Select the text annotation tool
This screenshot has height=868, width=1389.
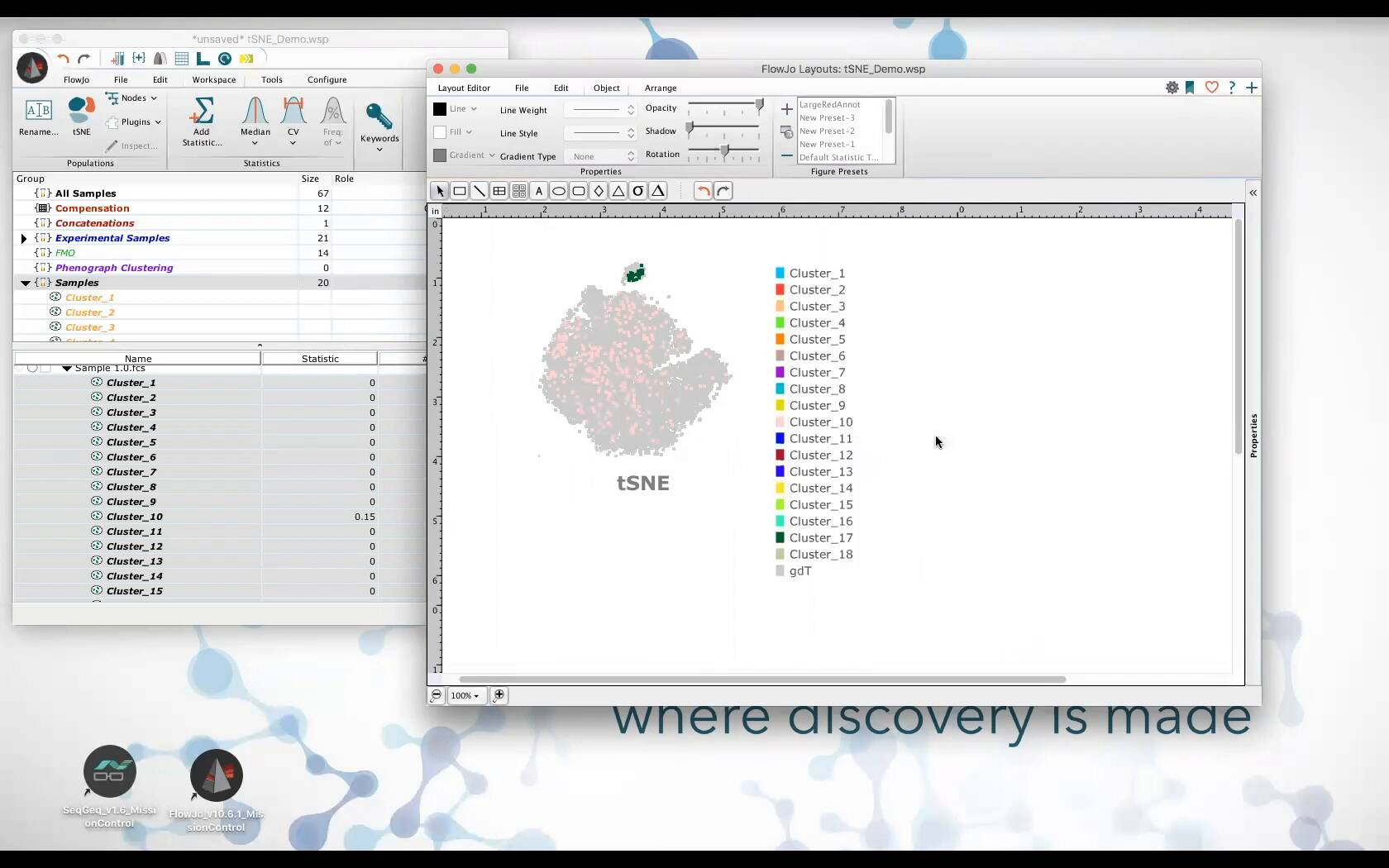pos(539,191)
